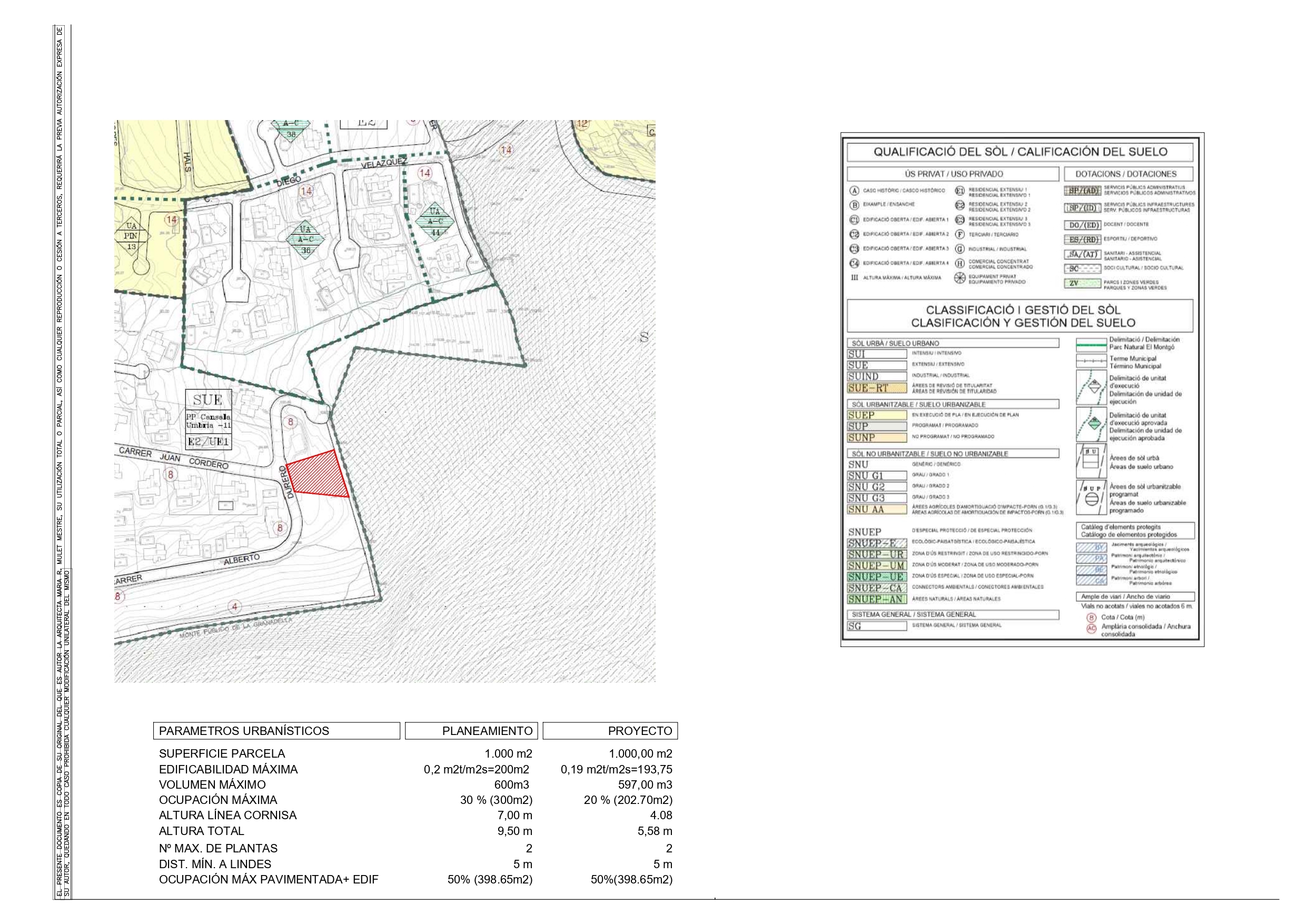
Task: Select the circled A Casc Històric symbol
Action: [x=854, y=191]
